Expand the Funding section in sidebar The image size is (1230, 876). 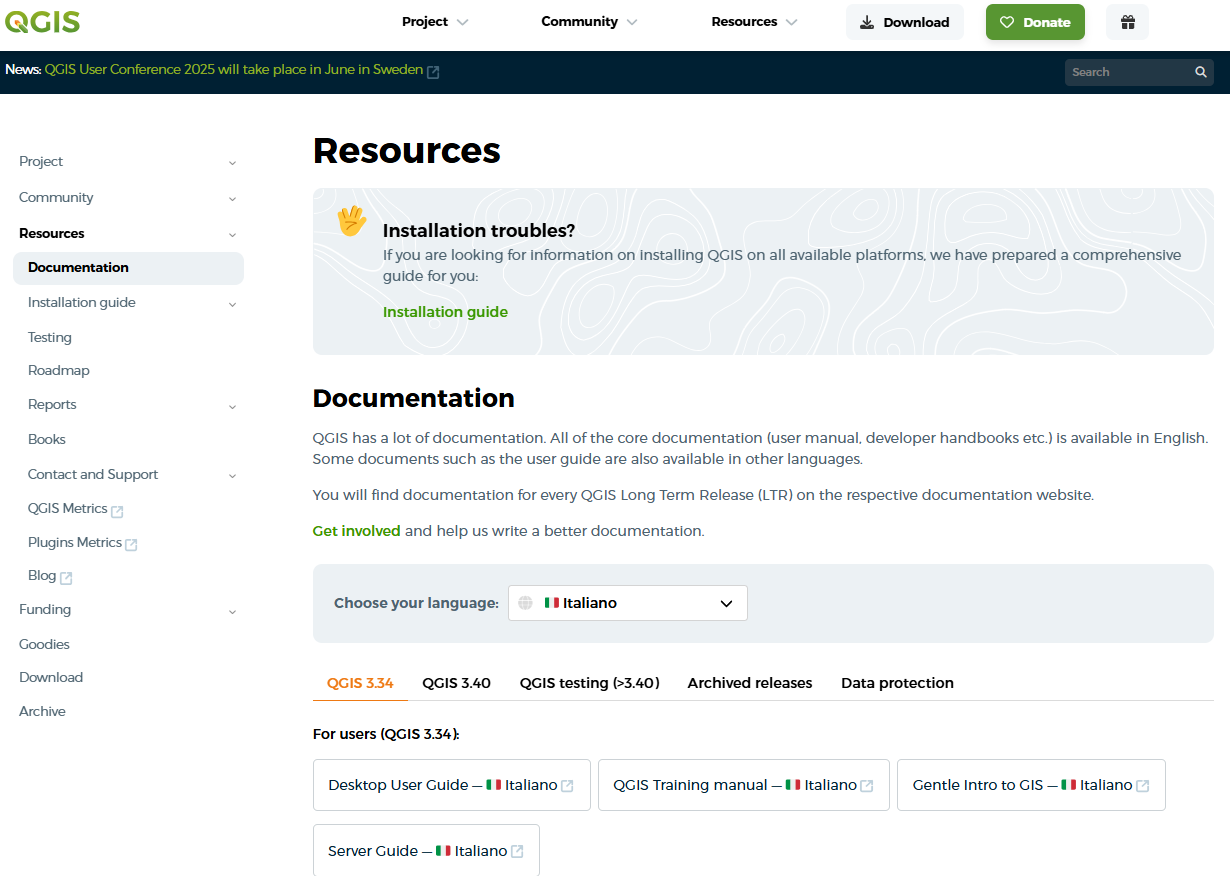[x=232, y=611]
